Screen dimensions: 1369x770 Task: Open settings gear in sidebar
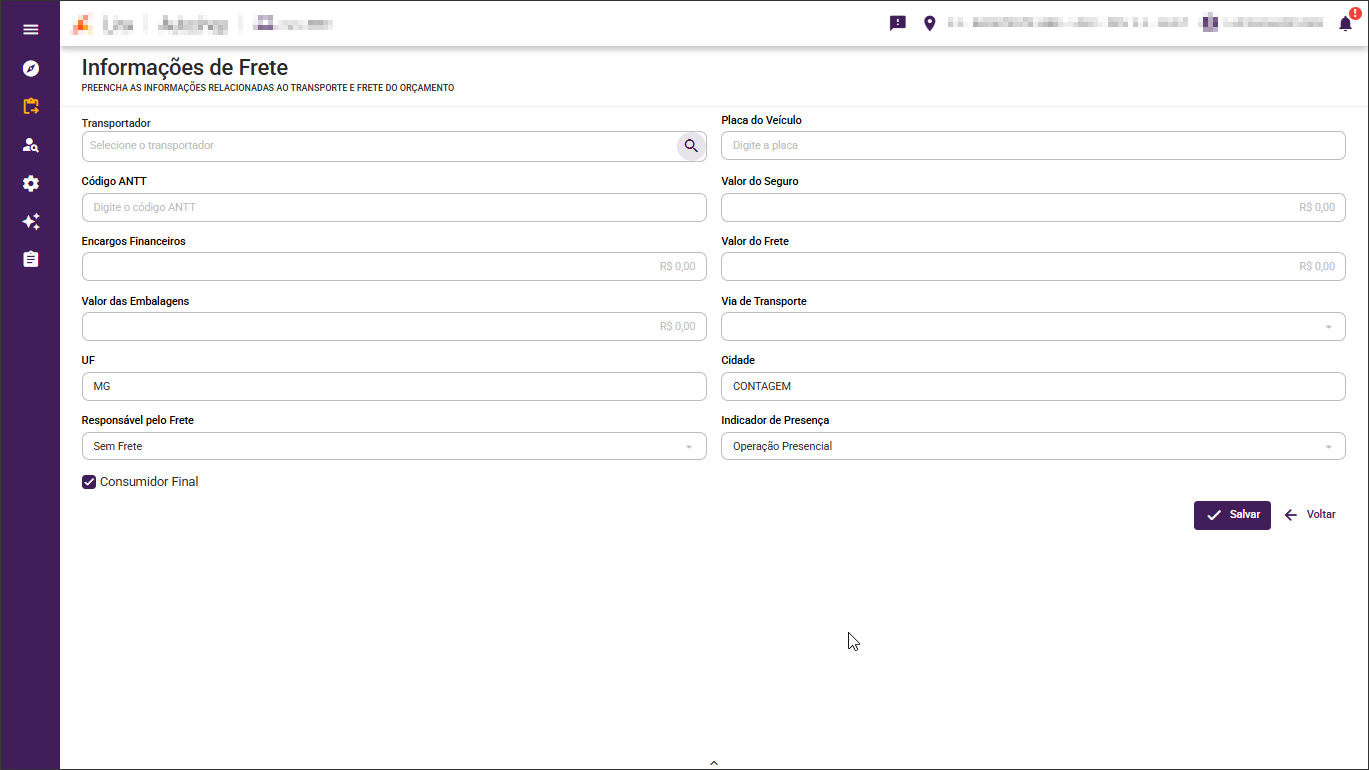click(31, 184)
